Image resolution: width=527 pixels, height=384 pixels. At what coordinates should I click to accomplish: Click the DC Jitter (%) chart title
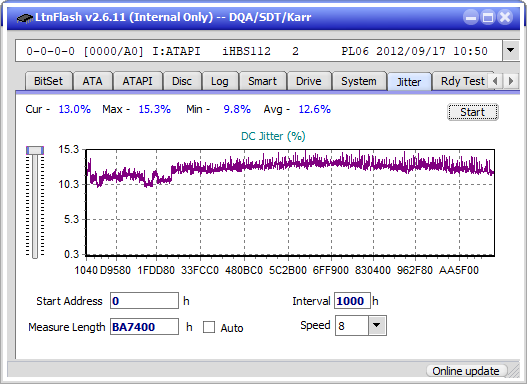click(273, 136)
